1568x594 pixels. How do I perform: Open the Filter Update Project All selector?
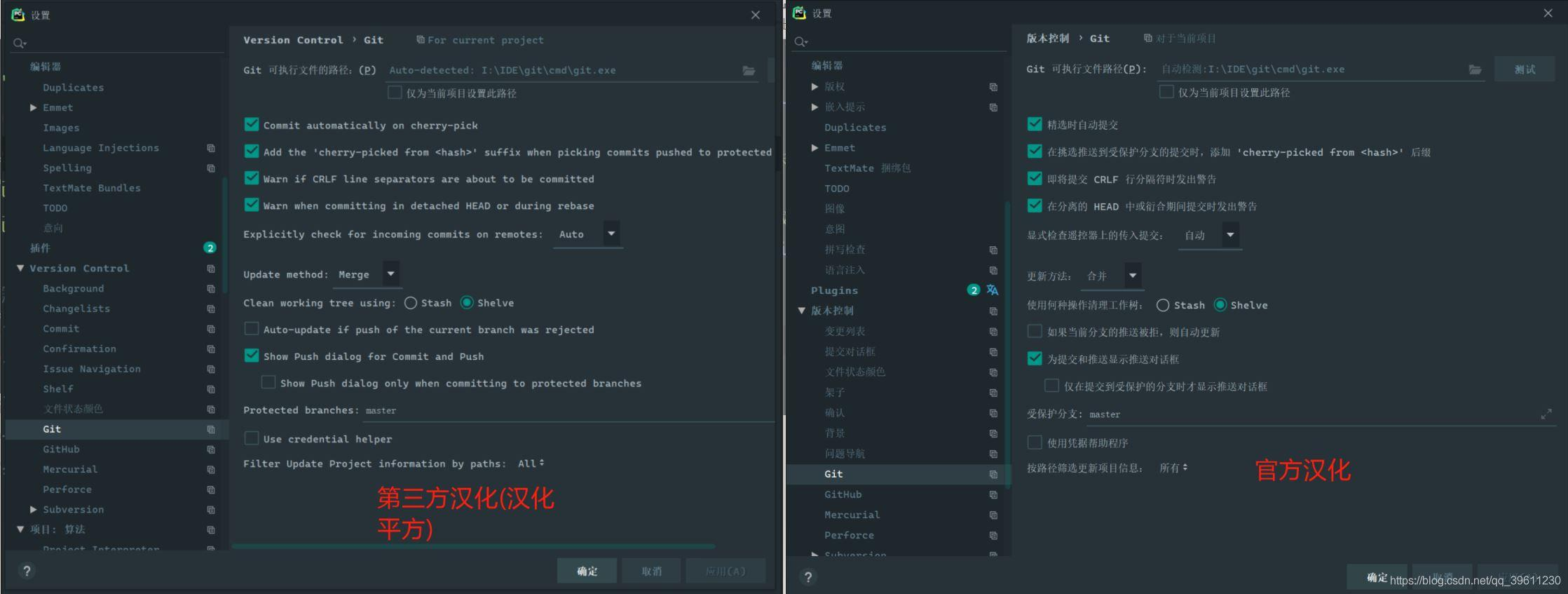click(x=531, y=464)
